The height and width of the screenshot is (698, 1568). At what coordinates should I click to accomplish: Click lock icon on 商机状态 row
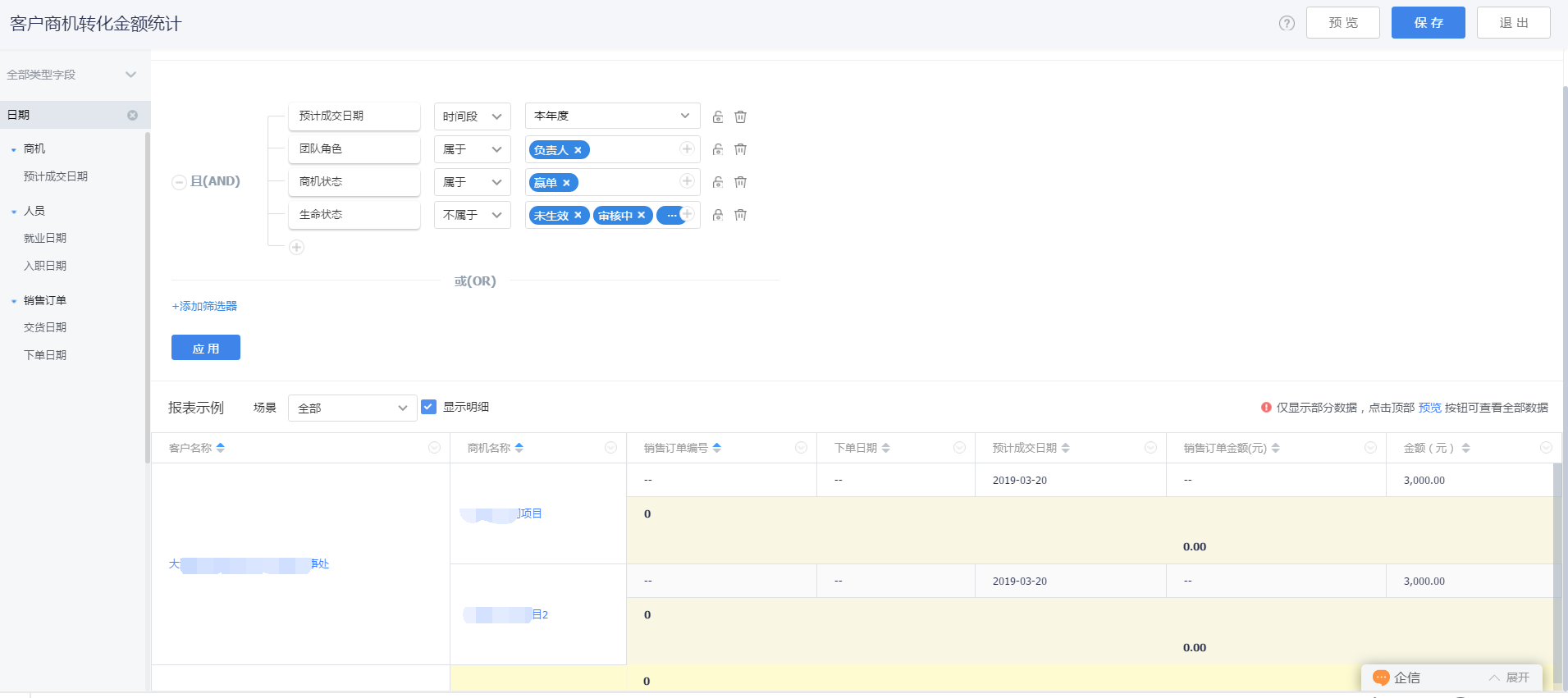coord(718,182)
